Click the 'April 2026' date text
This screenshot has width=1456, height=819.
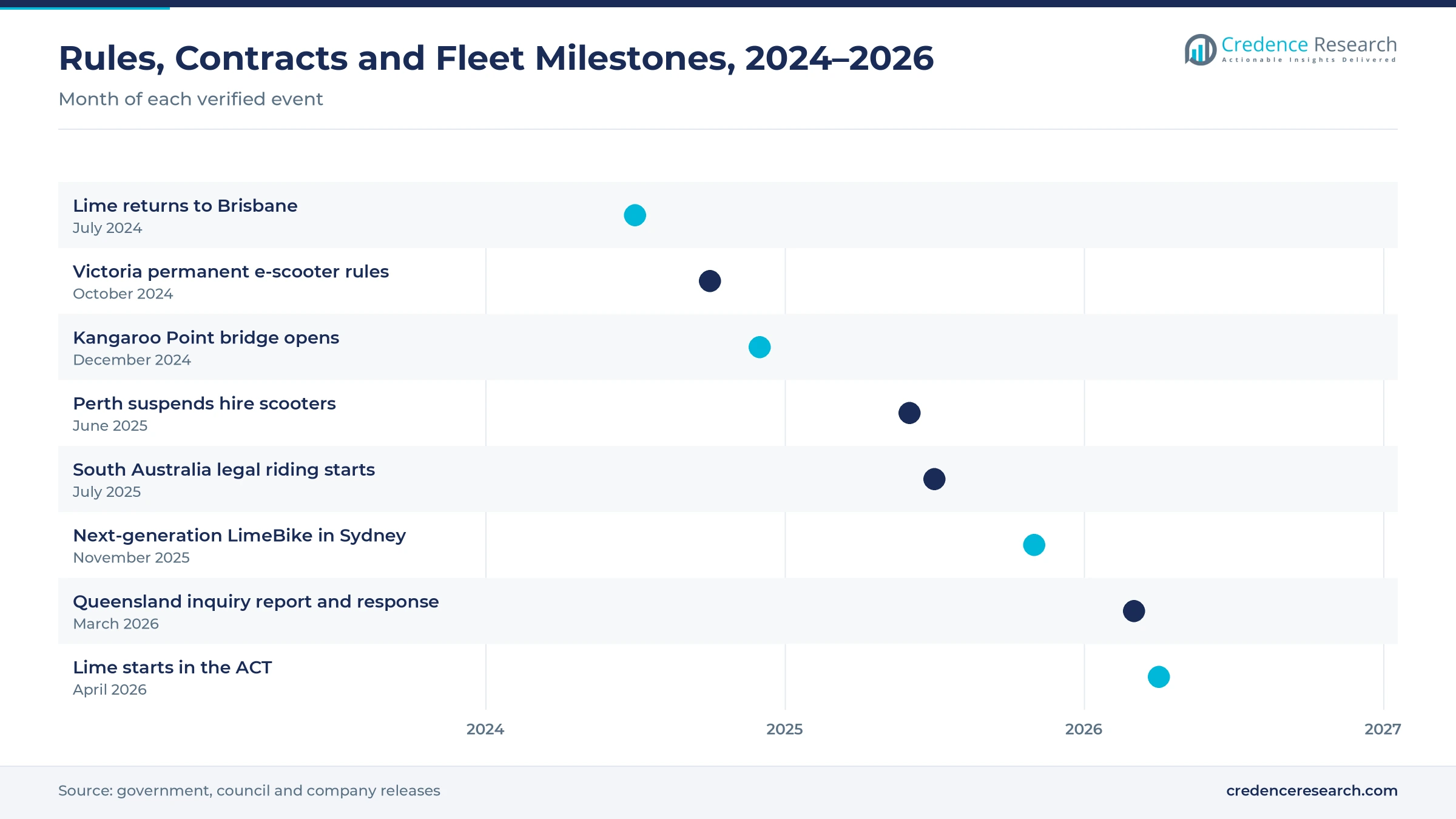point(109,690)
